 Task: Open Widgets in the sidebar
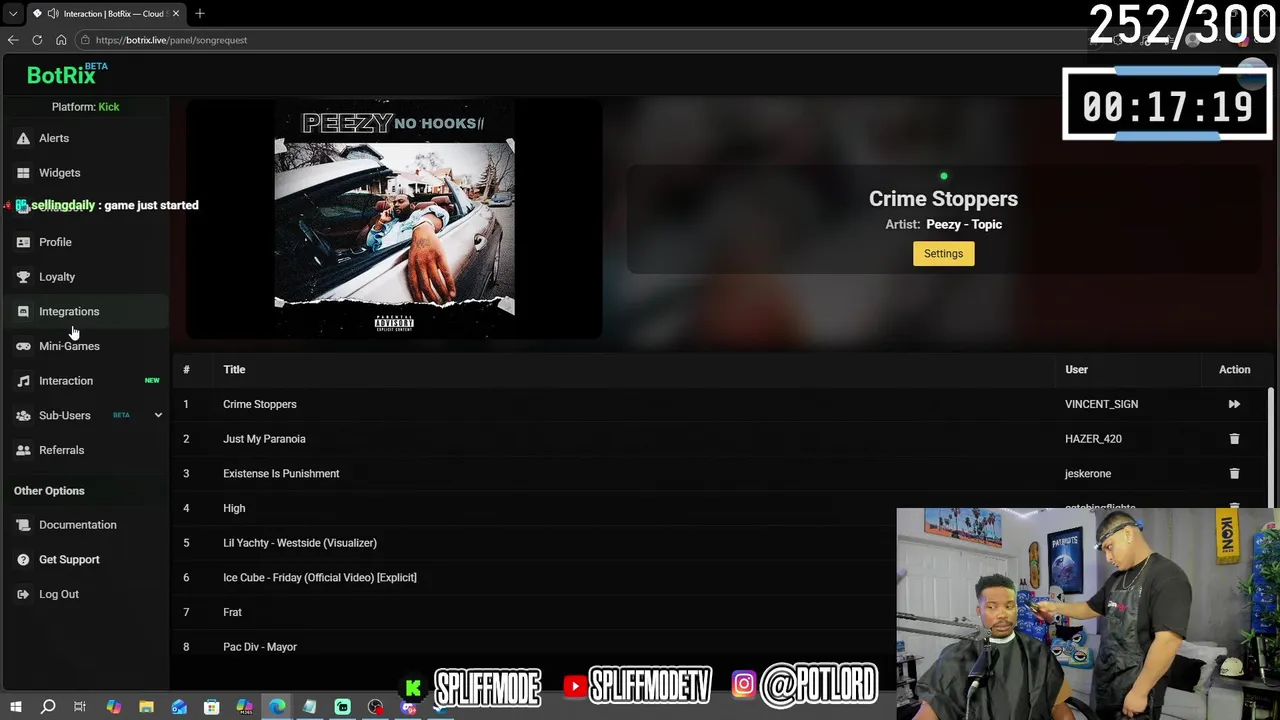59,173
